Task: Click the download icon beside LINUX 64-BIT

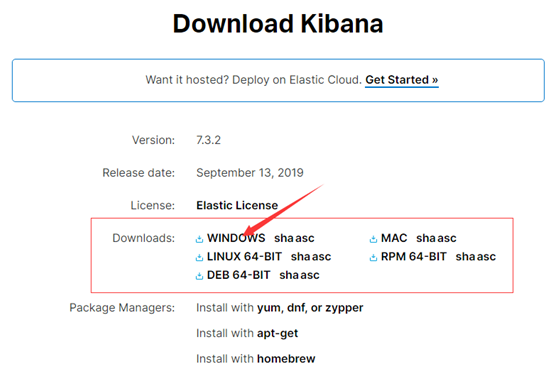Action: coord(199,258)
